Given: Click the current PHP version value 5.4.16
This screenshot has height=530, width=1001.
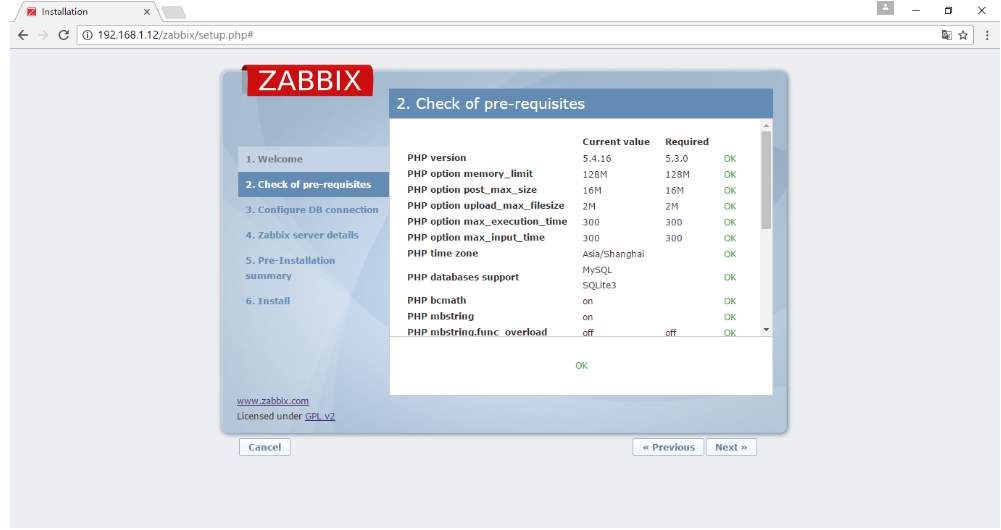Looking at the screenshot, I should 596,158.
